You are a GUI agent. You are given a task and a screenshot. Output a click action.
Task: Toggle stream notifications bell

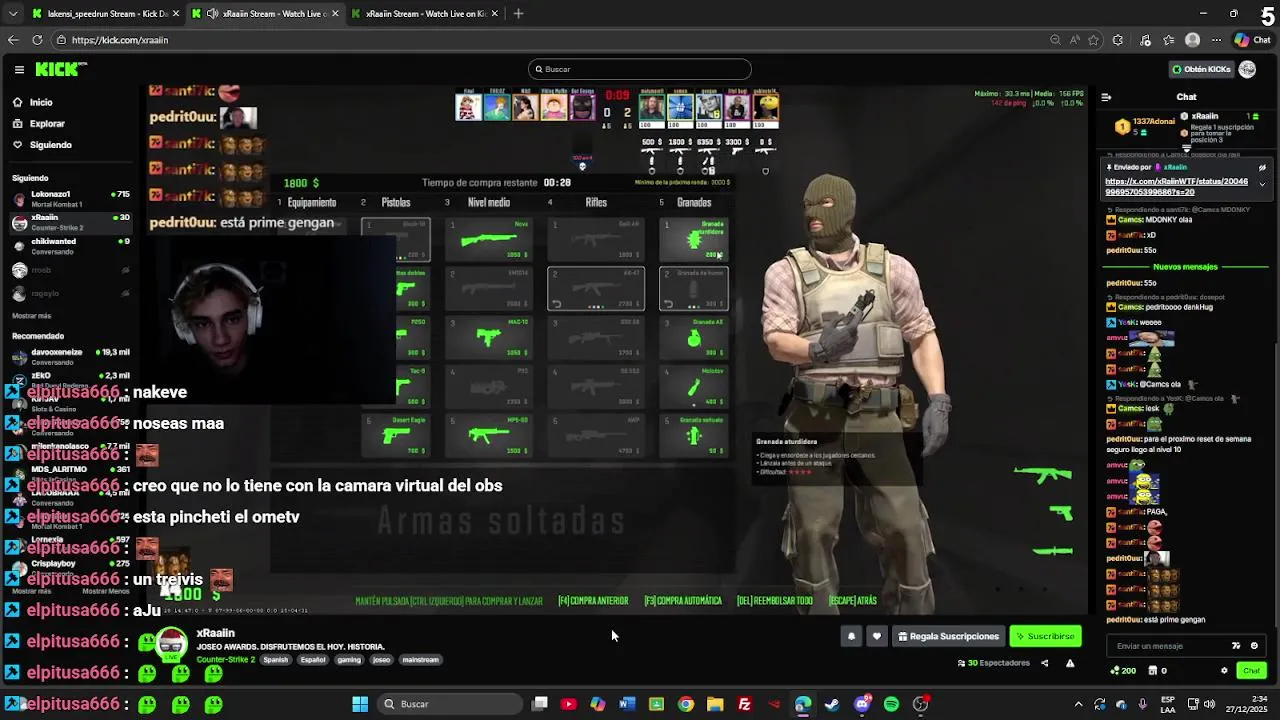point(851,636)
